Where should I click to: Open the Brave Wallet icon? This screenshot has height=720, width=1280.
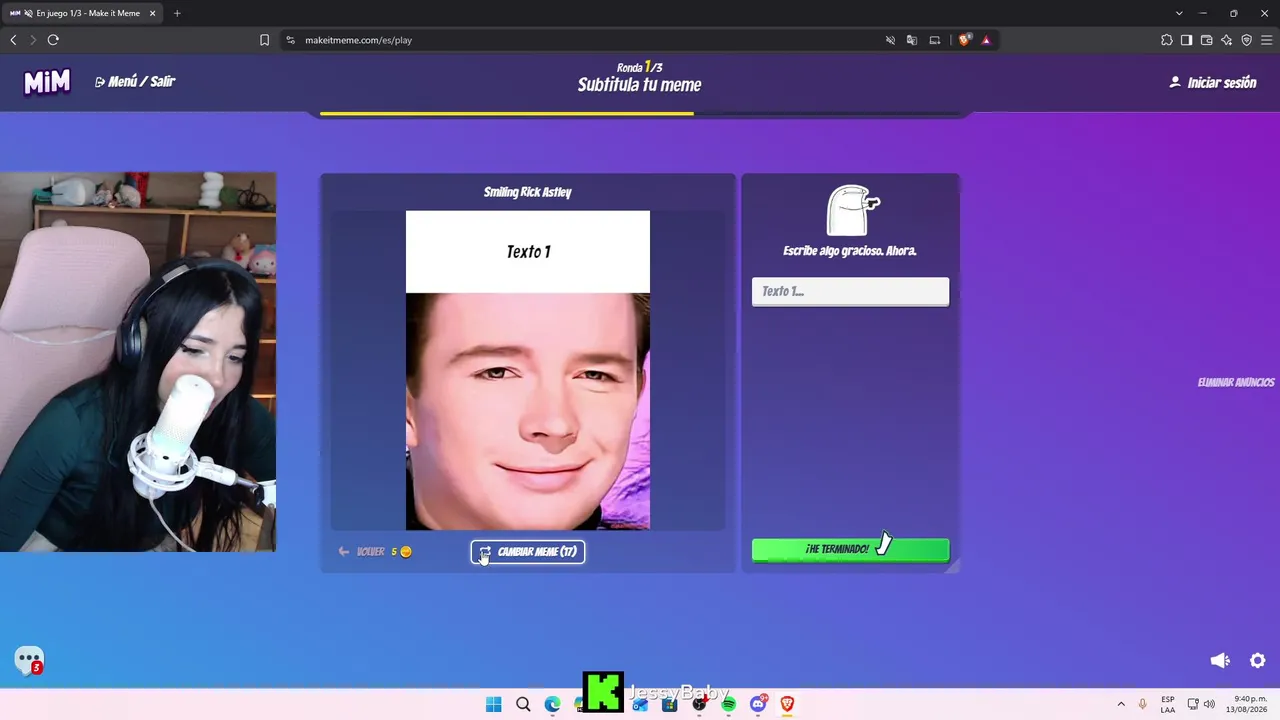[1206, 40]
